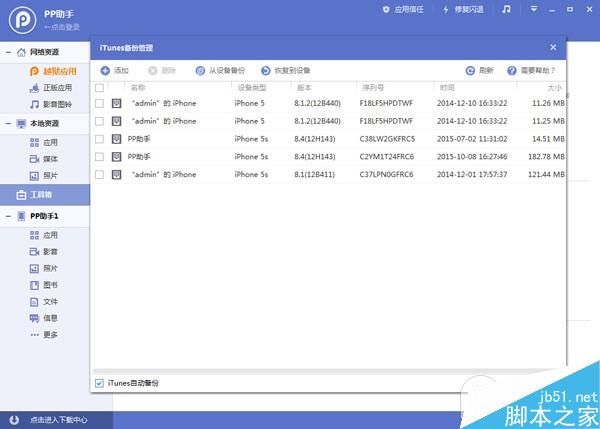Open 图书 under PP助手1 device
This screenshot has width=600, height=429.
[x=44, y=285]
